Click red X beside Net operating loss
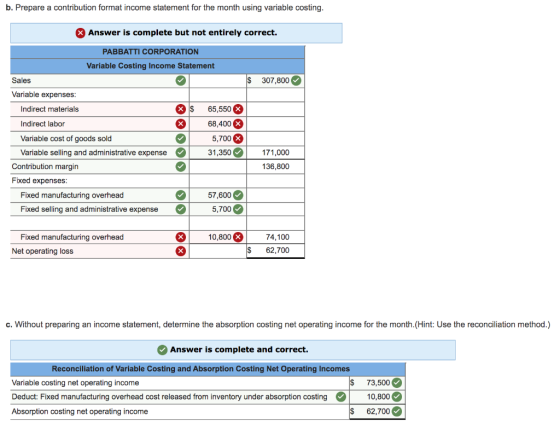Image resolution: width=560 pixels, height=428 pixels. (x=181, y=251)
